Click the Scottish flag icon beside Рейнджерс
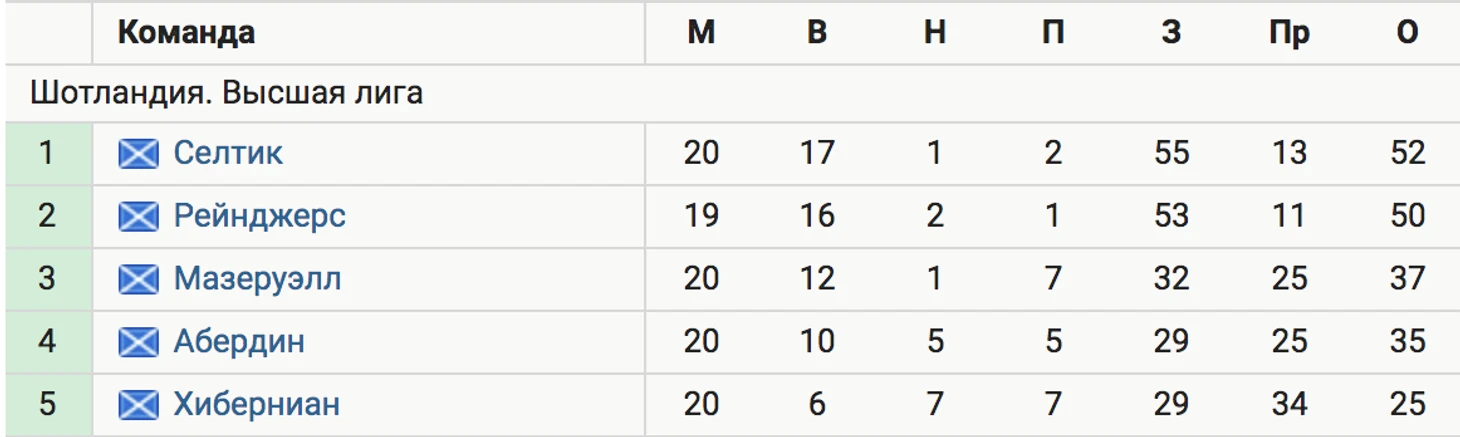1460x437 pixels. click(138, 216)
